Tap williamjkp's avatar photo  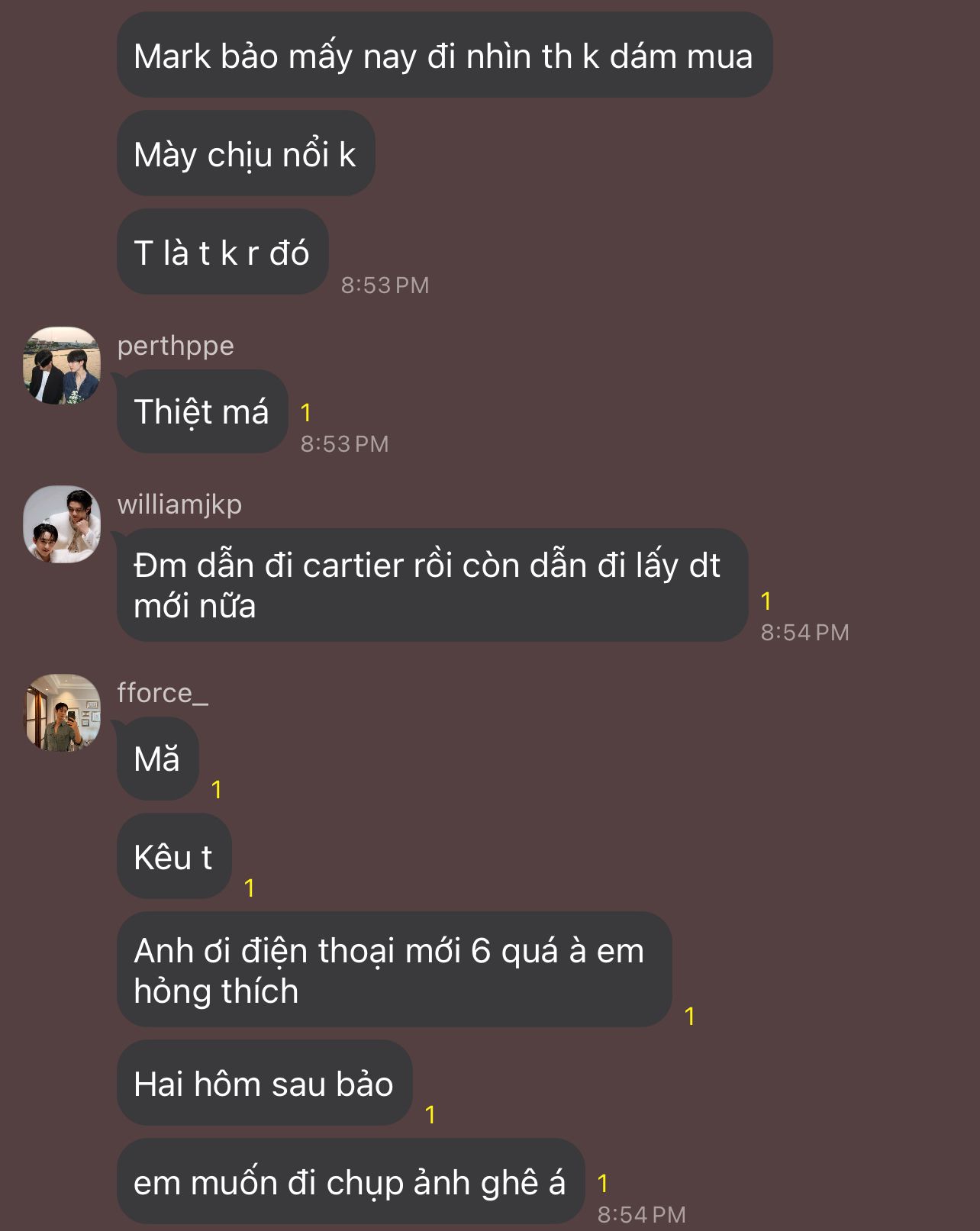62,524
